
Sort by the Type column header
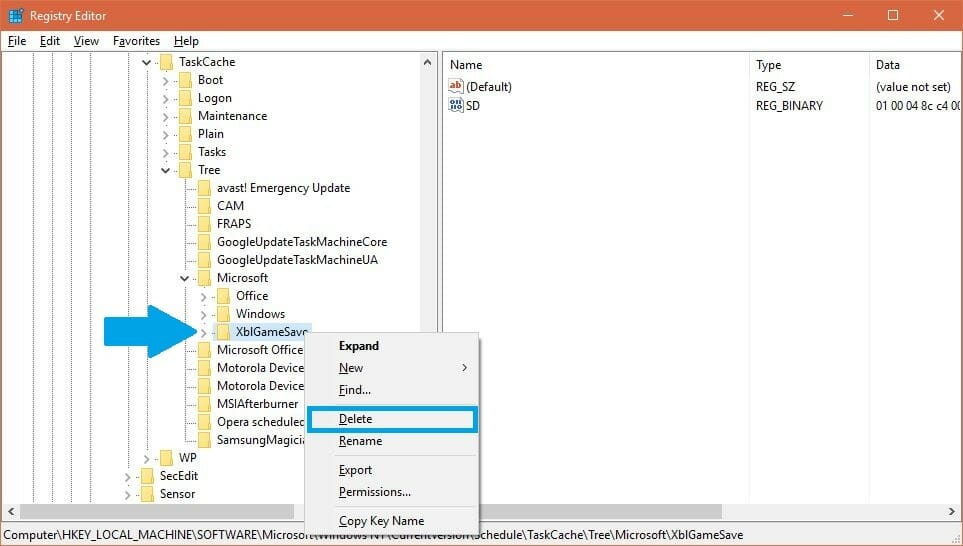coord(809,64)
